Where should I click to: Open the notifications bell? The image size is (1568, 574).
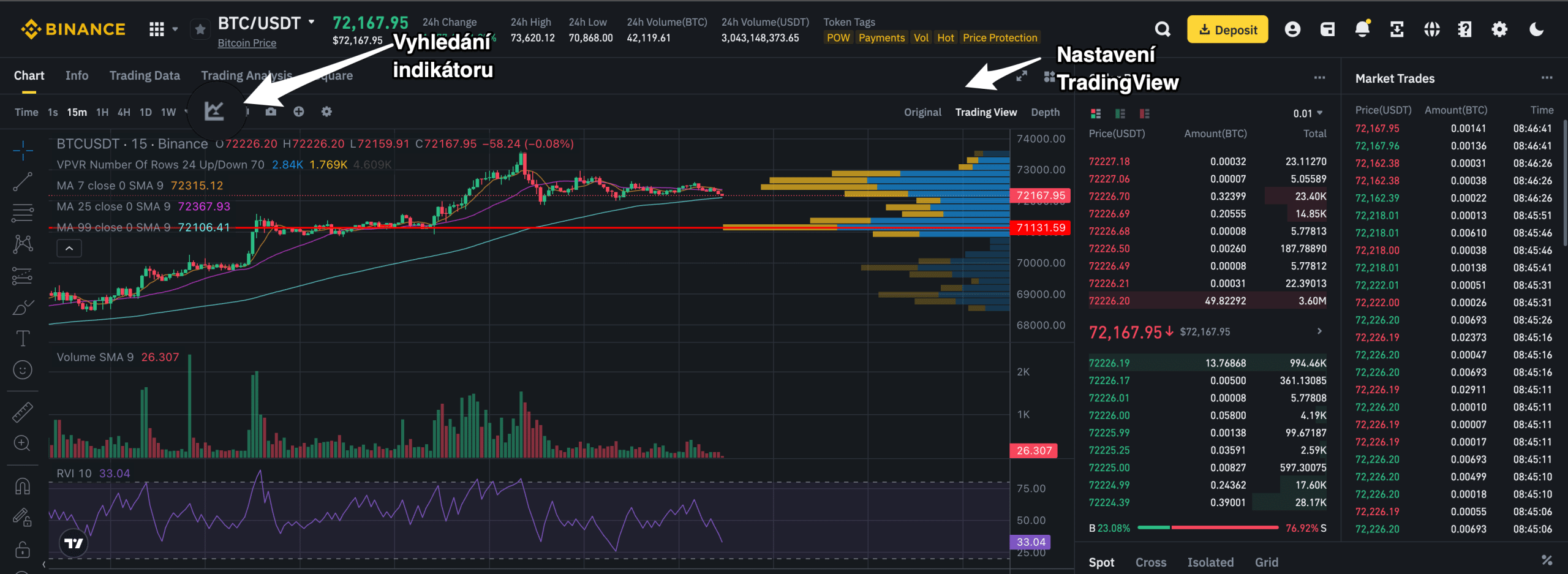(x=1362, y=29)
